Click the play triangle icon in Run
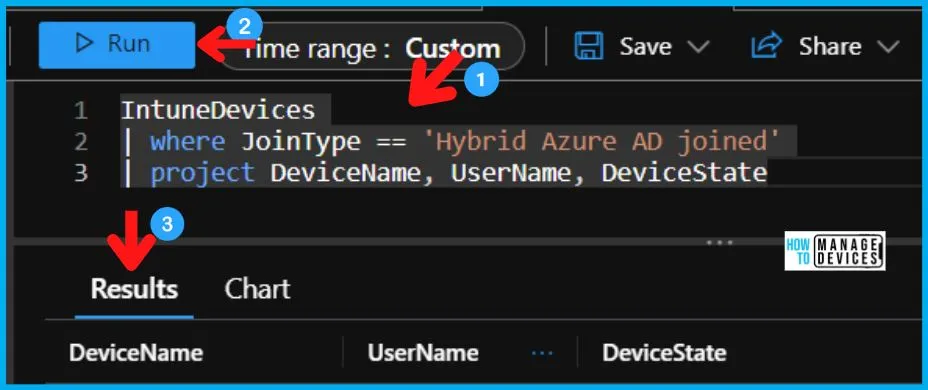This screenshot has height=390, width=928. pos(85,43)
